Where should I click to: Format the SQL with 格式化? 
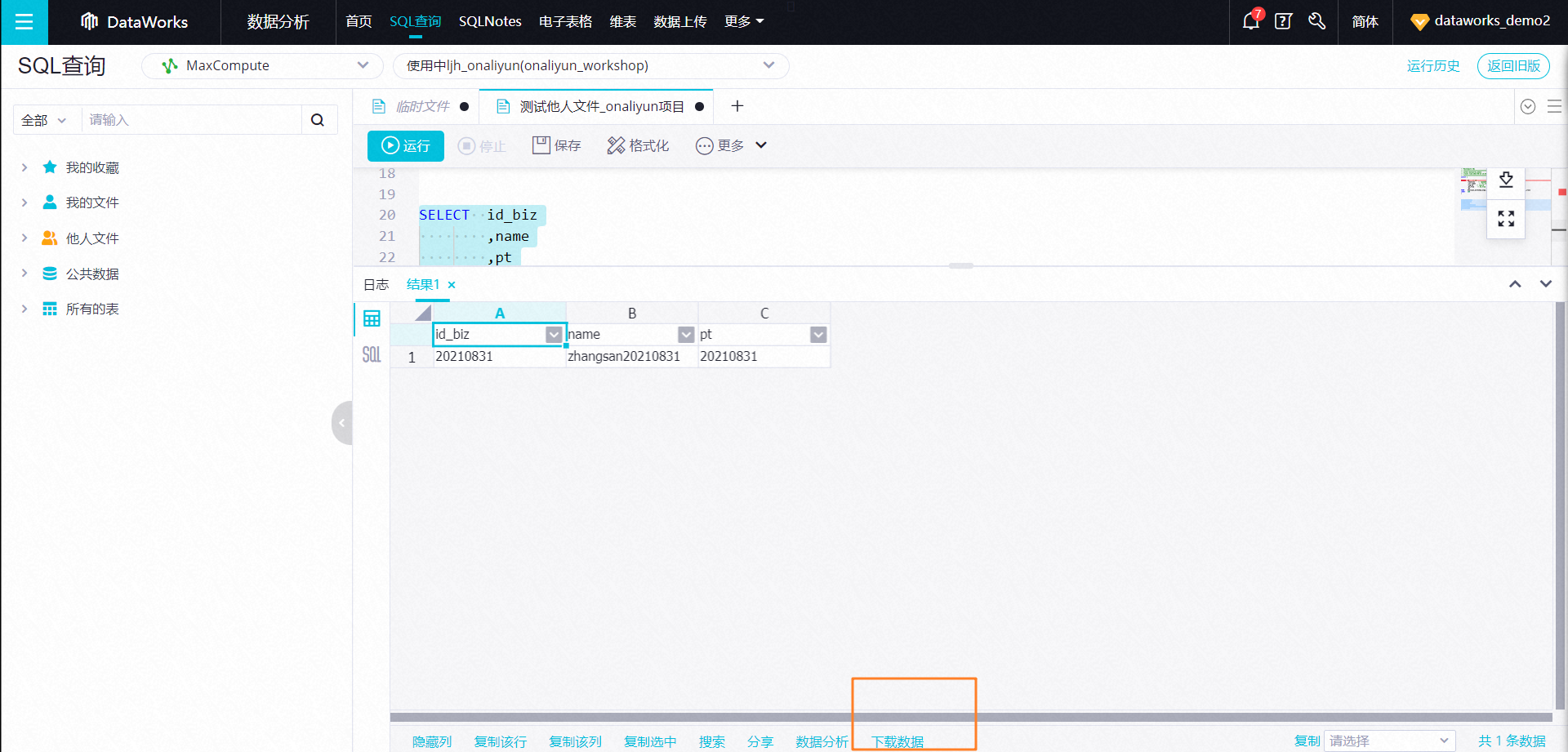(638, 146)
